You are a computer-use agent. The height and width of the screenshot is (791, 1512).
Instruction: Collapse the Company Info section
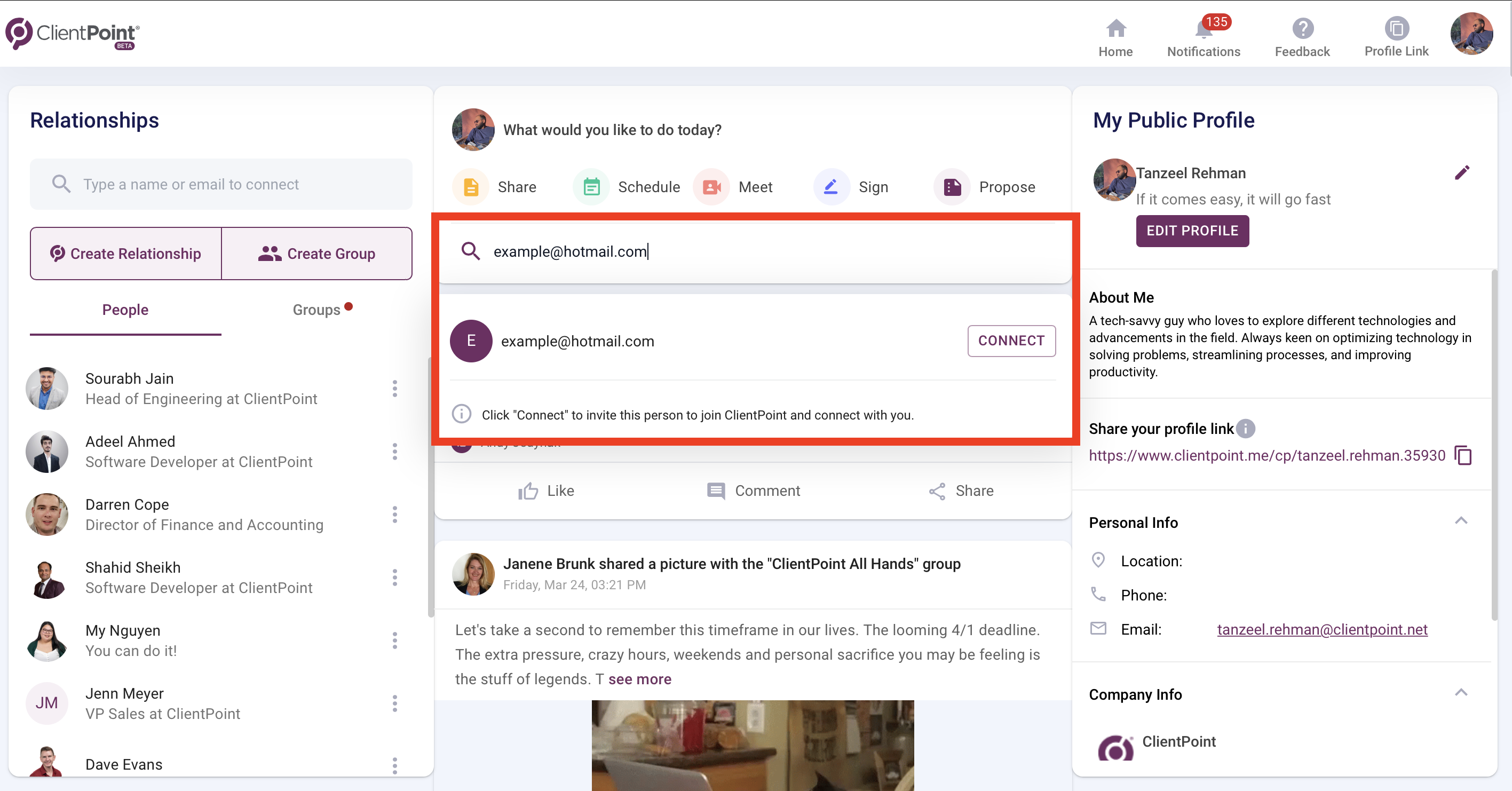click(1461, 693)
